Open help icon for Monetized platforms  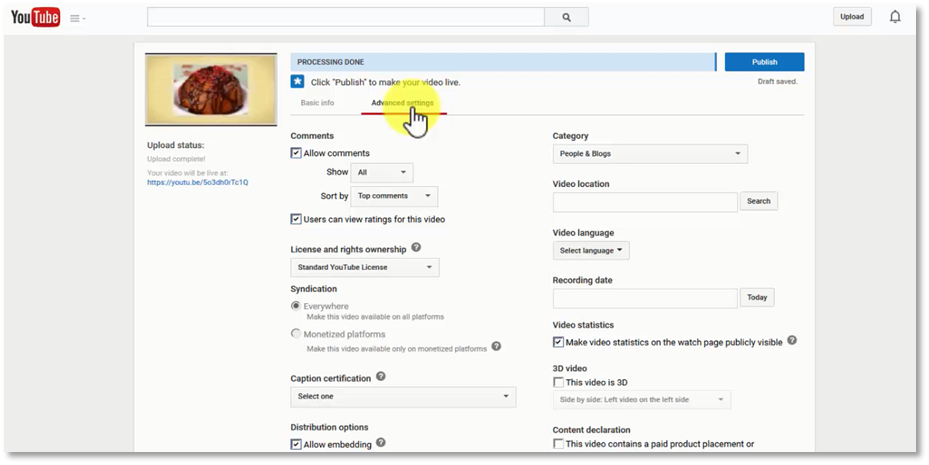click(496, 347)
